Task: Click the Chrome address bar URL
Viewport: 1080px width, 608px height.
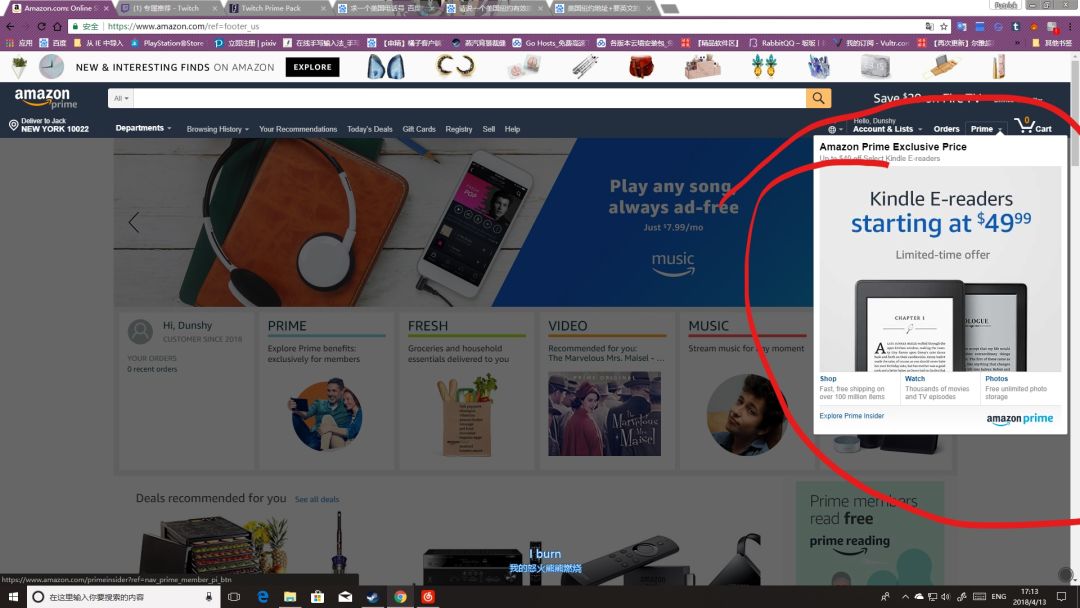Action: pyautogui.click(x=183, y=26)
